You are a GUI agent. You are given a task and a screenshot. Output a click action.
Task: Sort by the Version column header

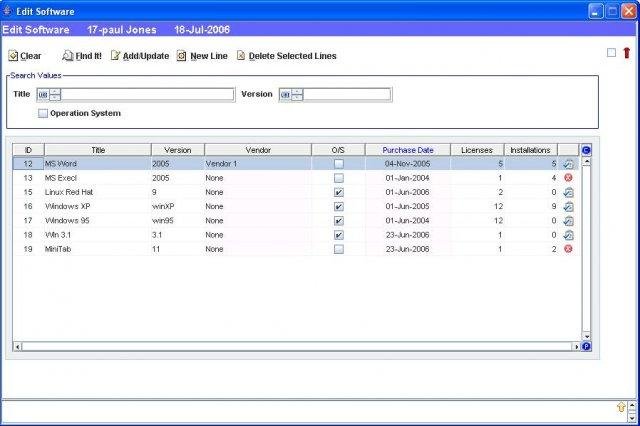[178, 150]
